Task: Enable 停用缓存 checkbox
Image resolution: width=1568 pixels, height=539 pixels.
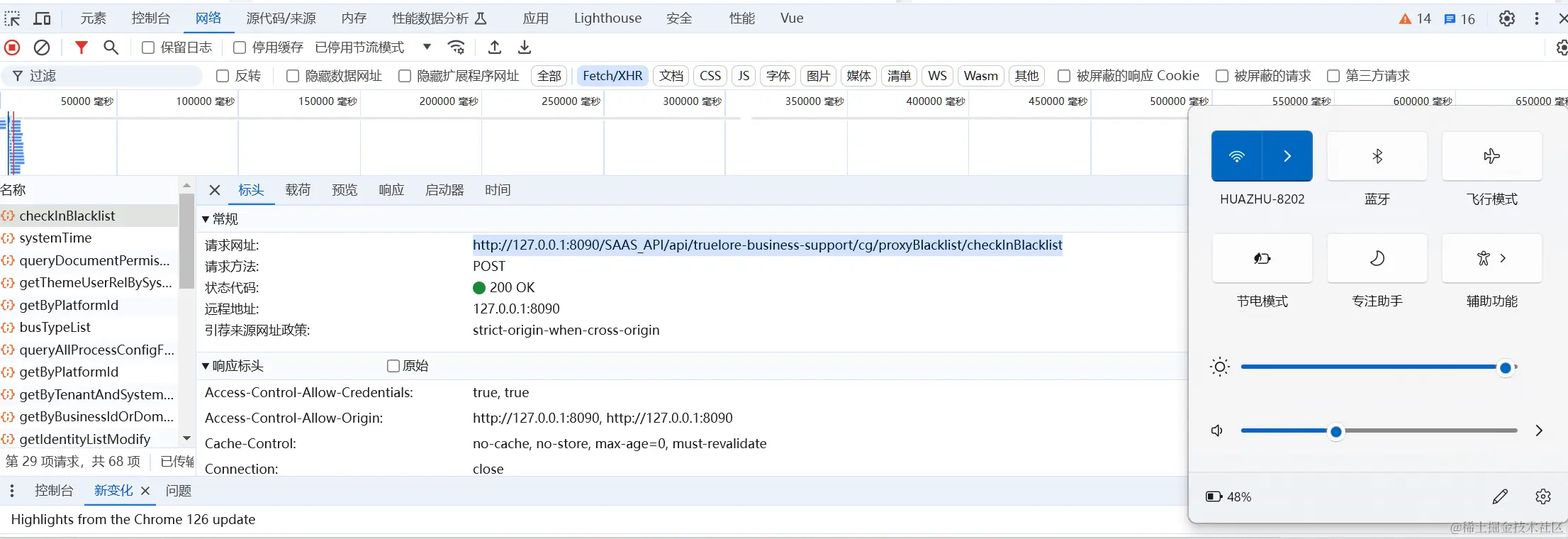Action: [240, 48]
